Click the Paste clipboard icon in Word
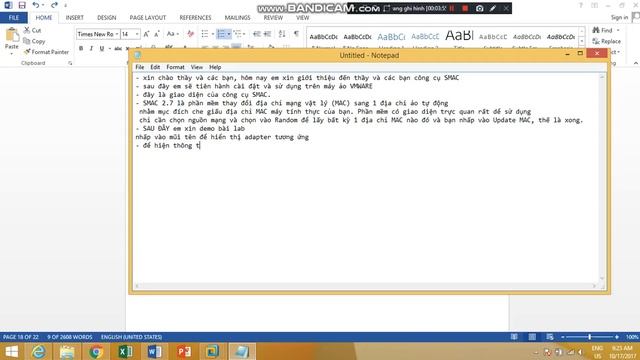The width and height of the screenshot is (640, 360). (x=12, y=35)
